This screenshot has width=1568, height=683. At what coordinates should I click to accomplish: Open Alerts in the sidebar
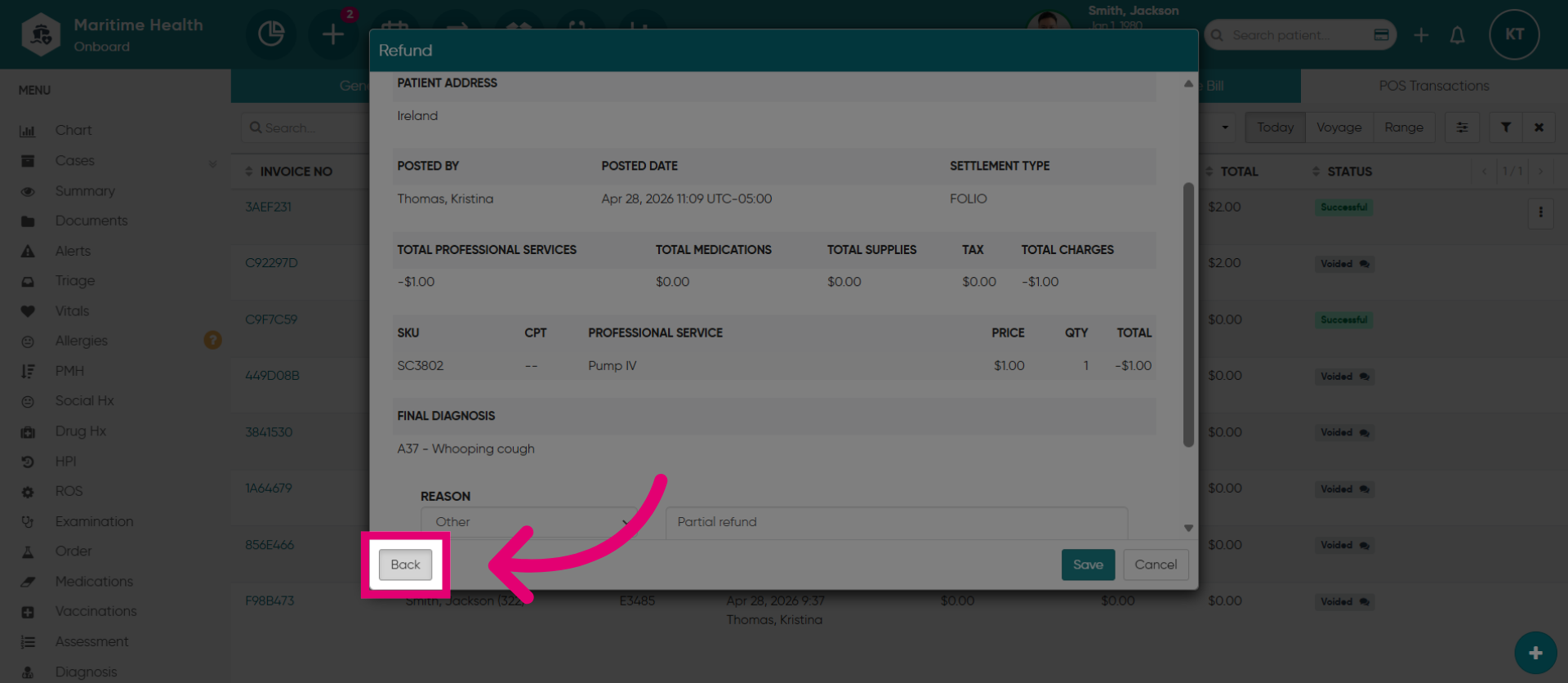[x=73, y=252]
